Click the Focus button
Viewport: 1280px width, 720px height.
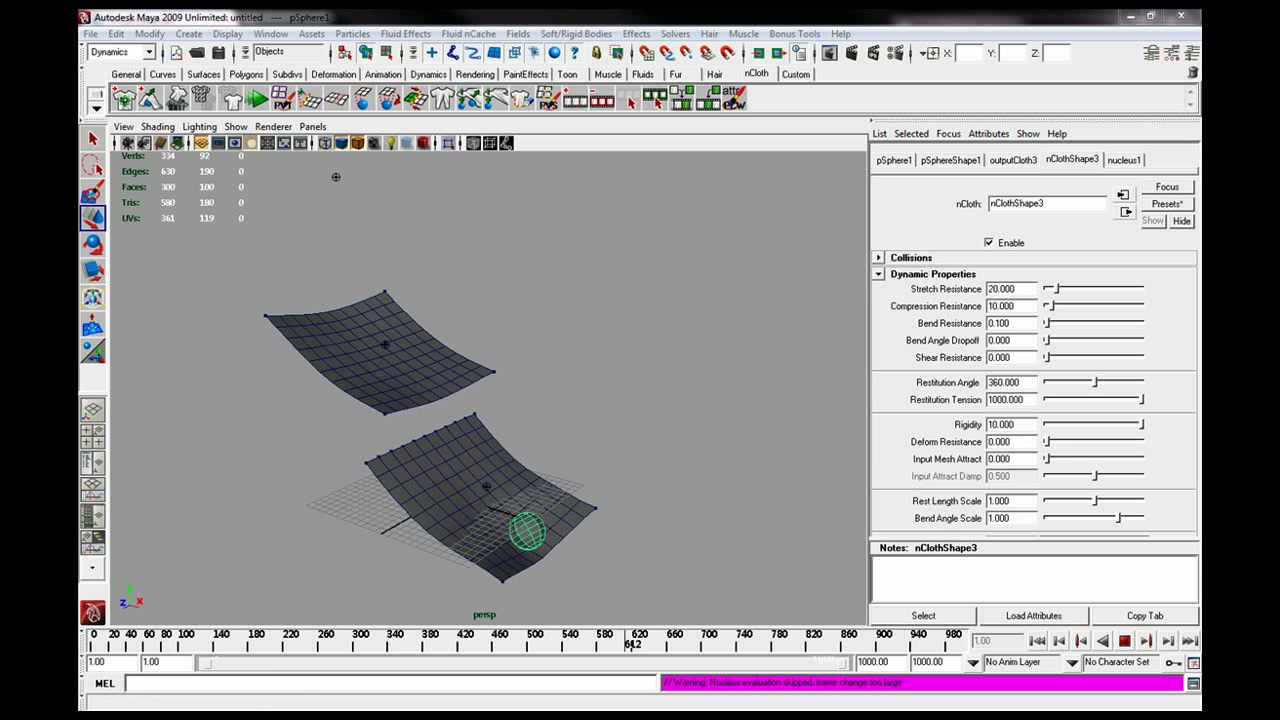tap(1167, 187)
